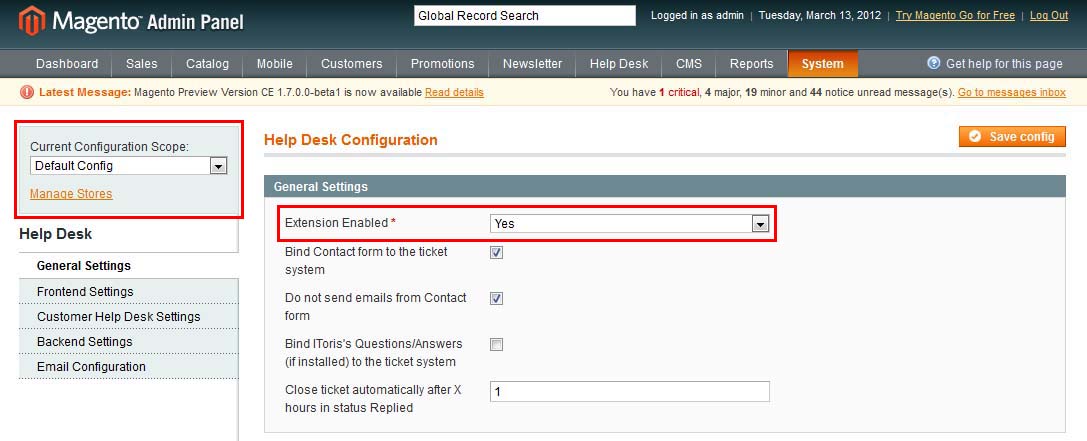Open the Catalog menu
1087x441 pixels.
coord(207,64)
